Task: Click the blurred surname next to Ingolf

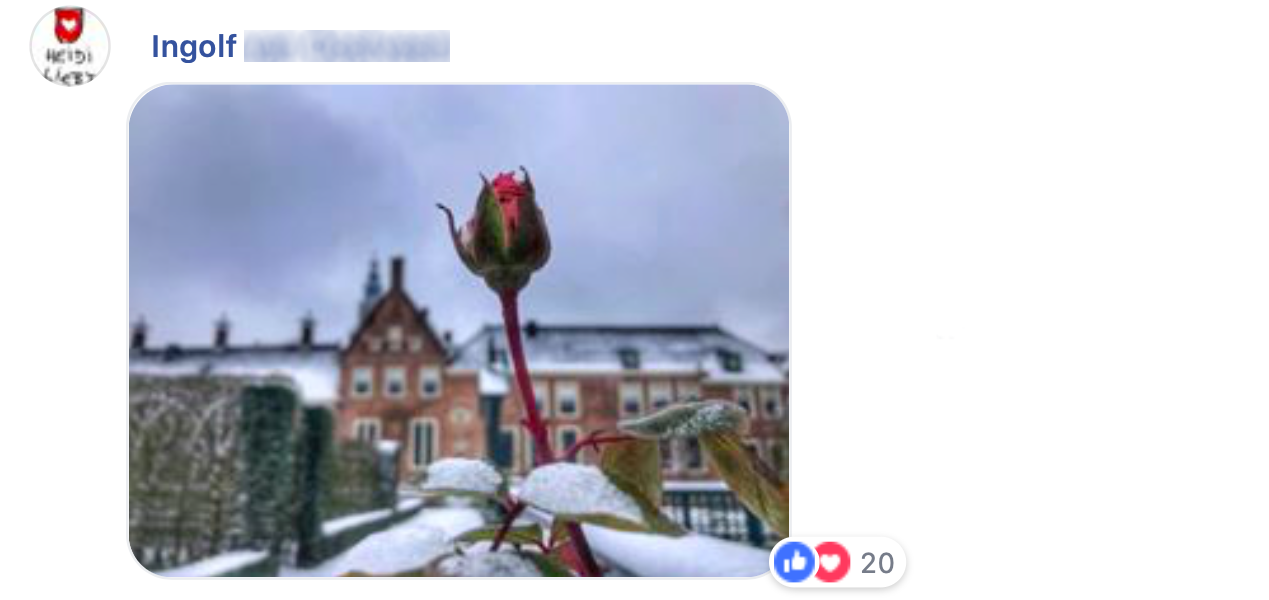Action: [347, 46]
